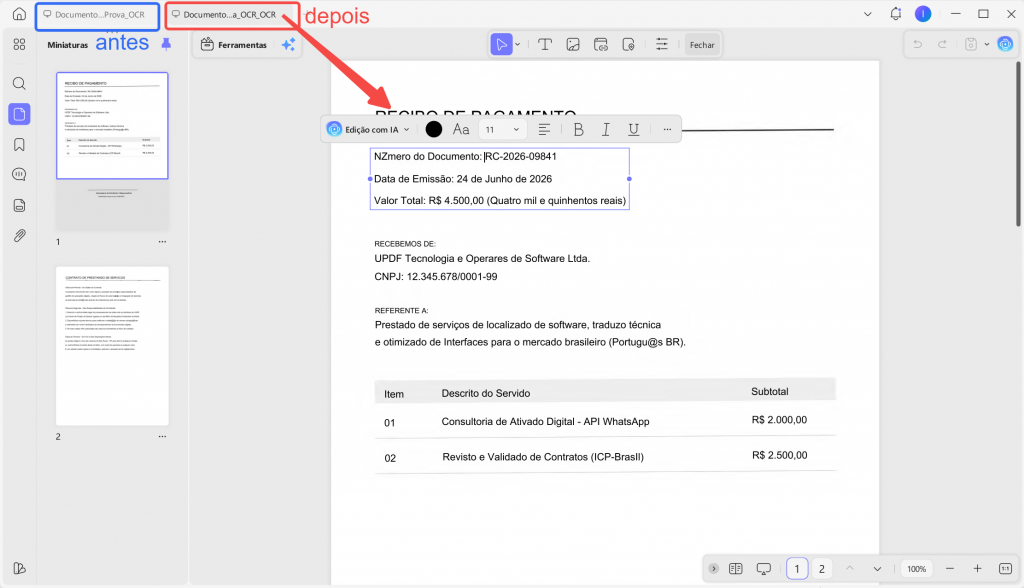Image resolution: width=1024 pixels, height=588 pixels.
Task: Open the Comments panel icon
Action: pos(19,174)
